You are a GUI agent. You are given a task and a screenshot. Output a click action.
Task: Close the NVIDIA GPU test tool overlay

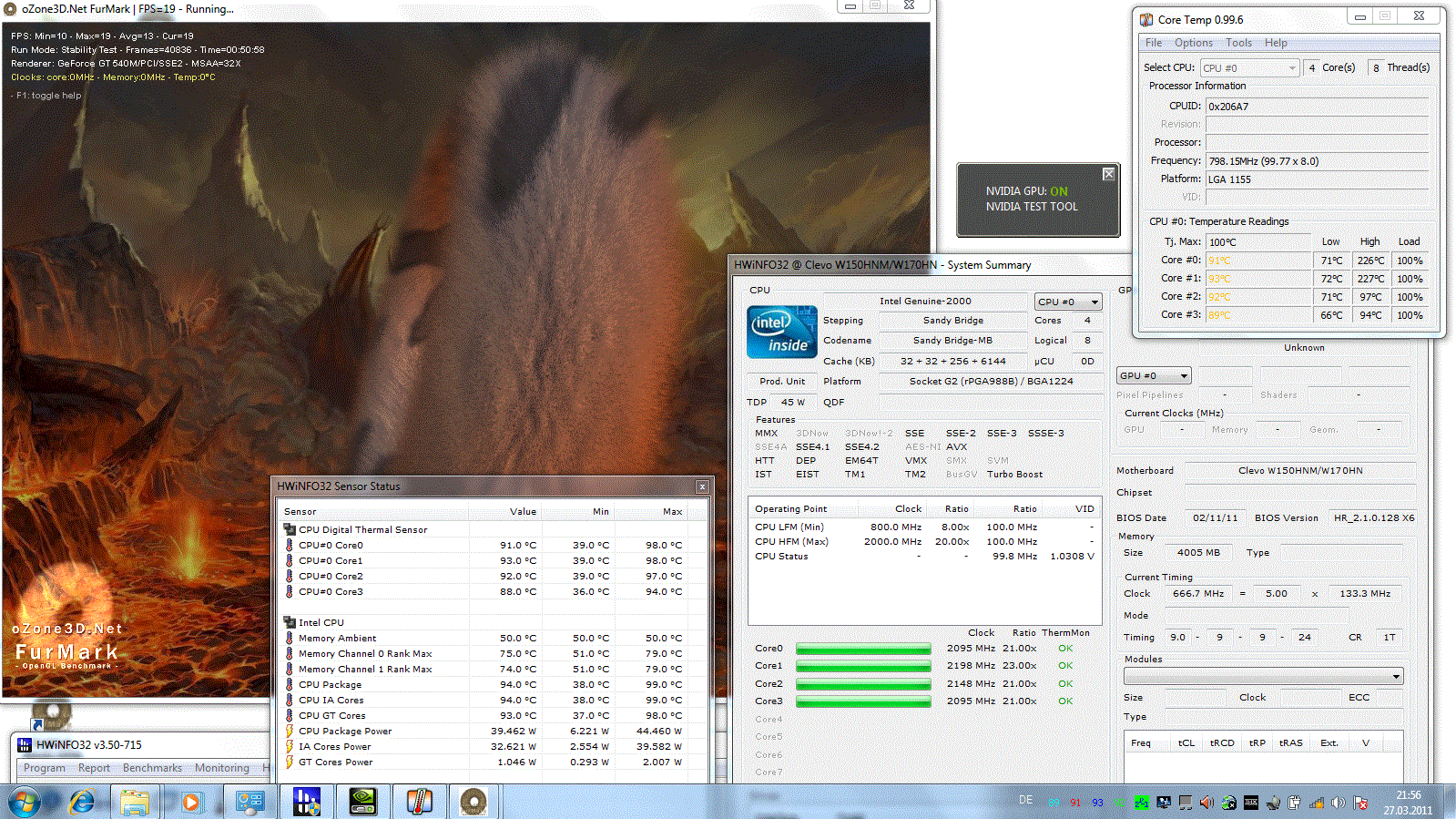point(1108,174)
